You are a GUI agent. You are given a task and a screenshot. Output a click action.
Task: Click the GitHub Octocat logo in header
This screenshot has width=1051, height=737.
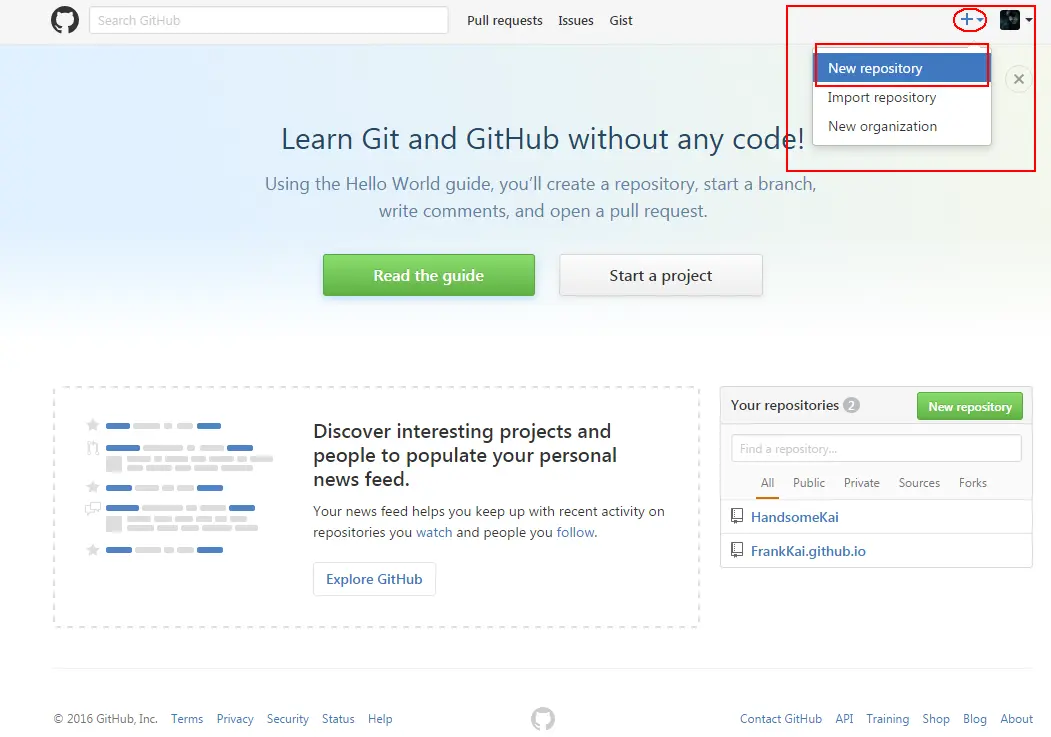click(65, 20)
